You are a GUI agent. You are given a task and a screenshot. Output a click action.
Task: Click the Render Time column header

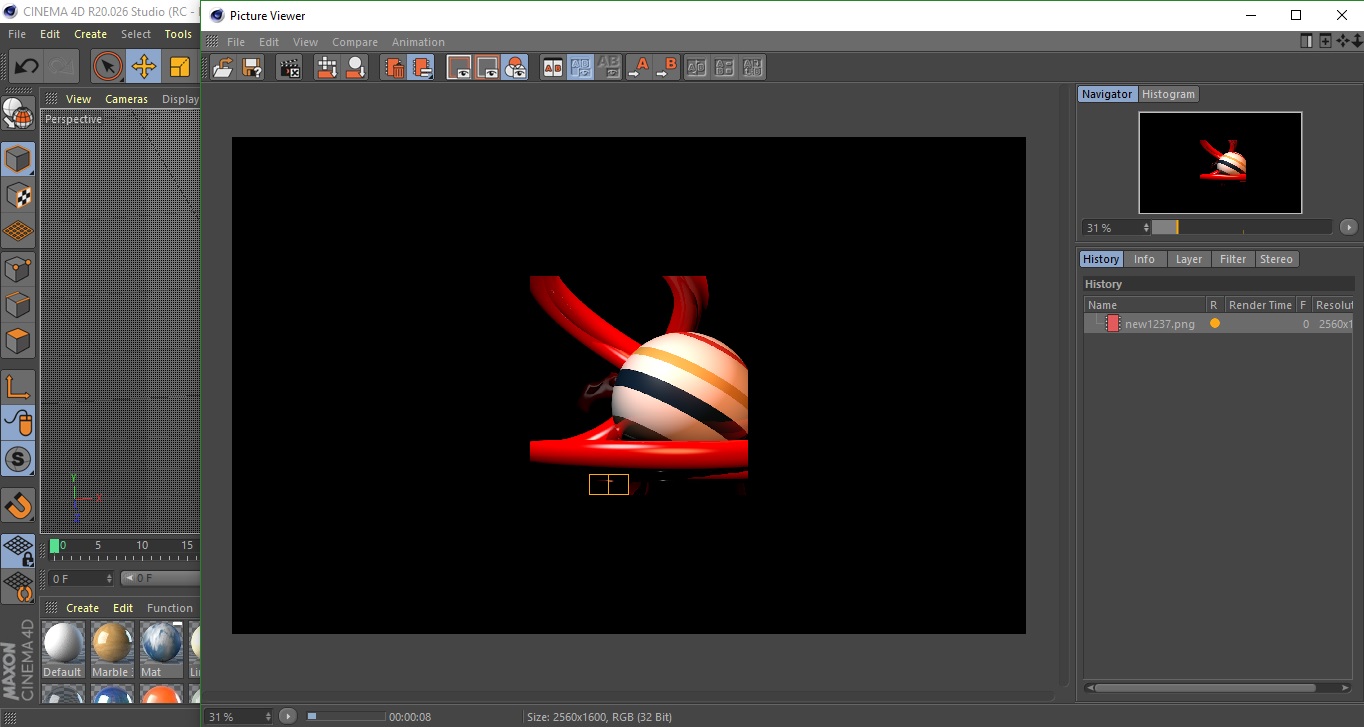click(1260, 305)
